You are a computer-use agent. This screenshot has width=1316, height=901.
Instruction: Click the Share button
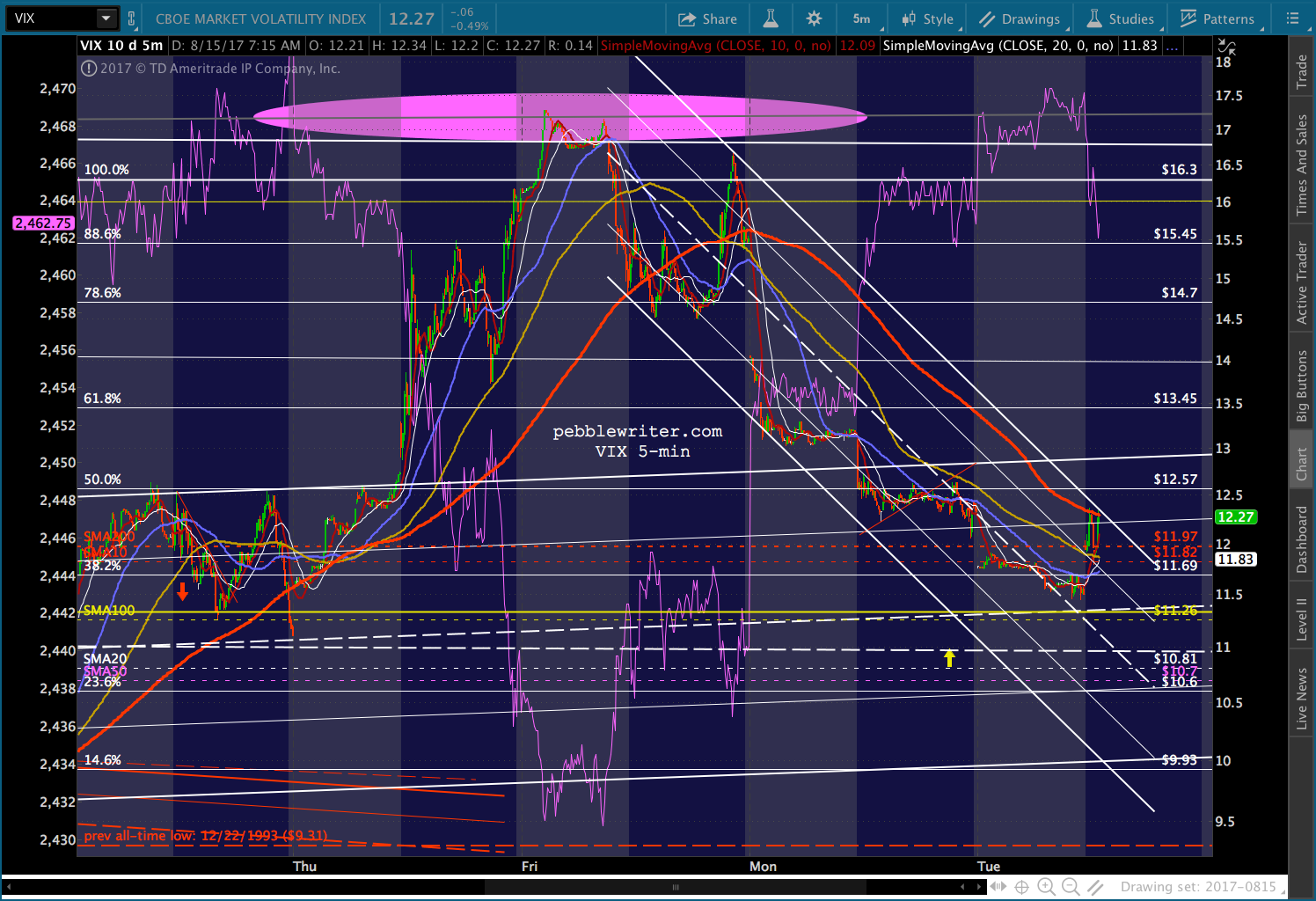pos(707,18)
